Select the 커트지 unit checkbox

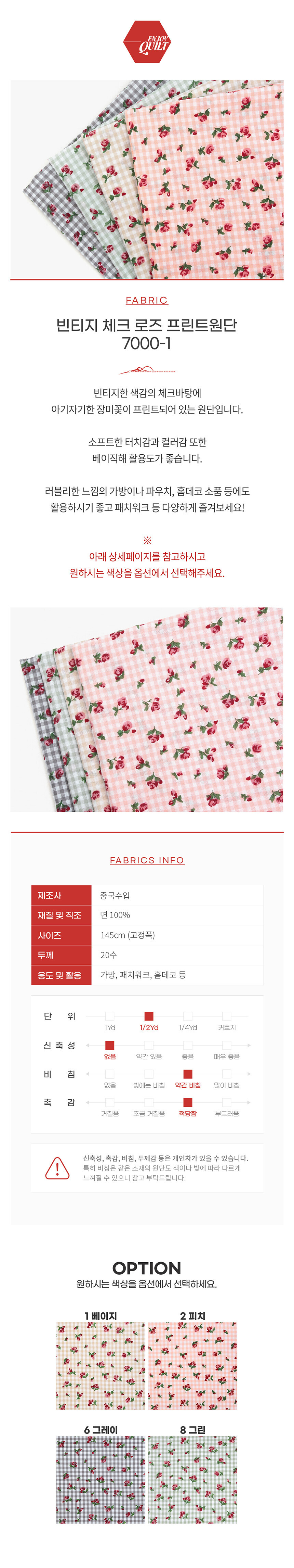[x=227, y=1016]
